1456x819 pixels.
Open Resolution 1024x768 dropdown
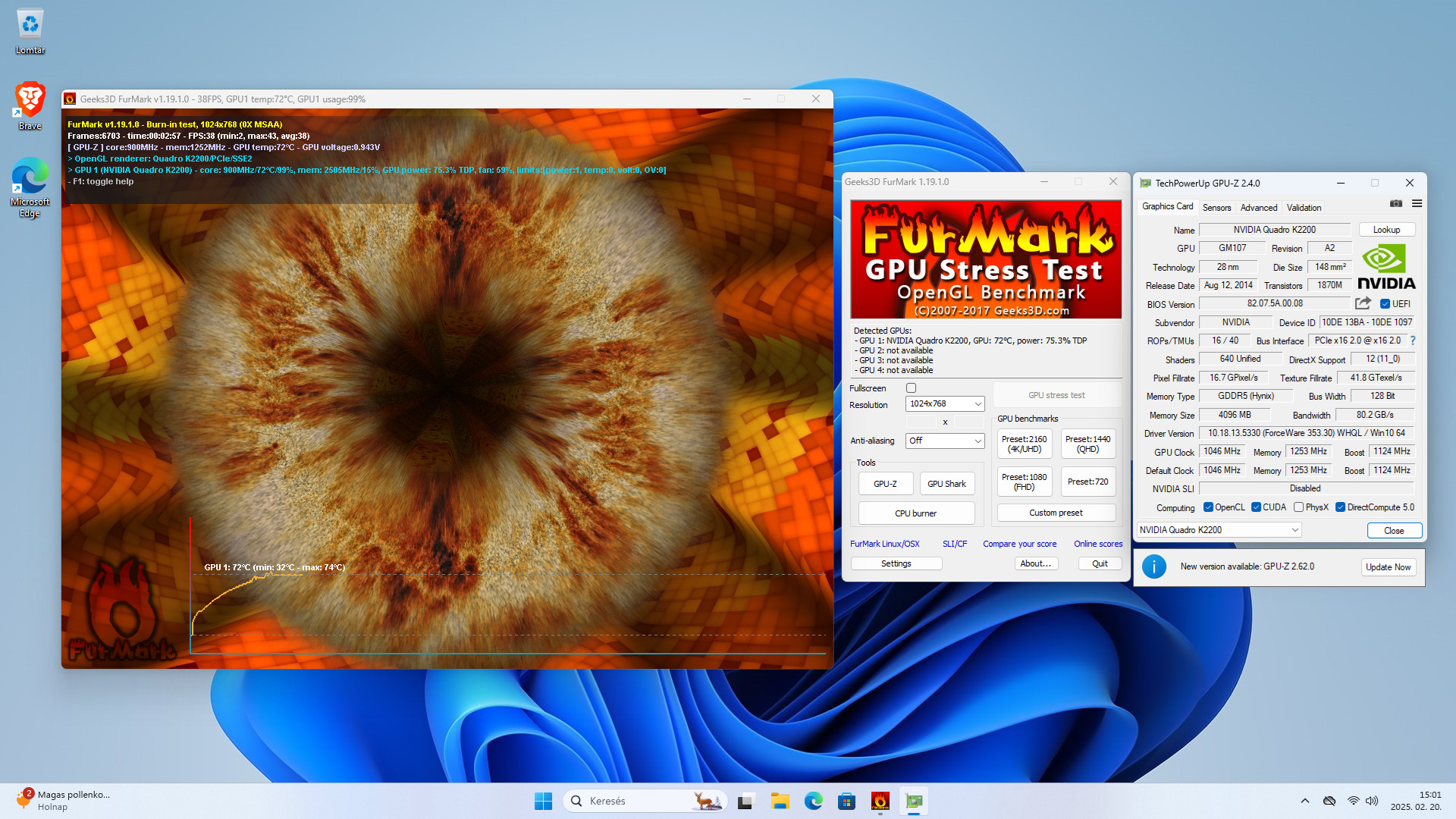point(945,404)
